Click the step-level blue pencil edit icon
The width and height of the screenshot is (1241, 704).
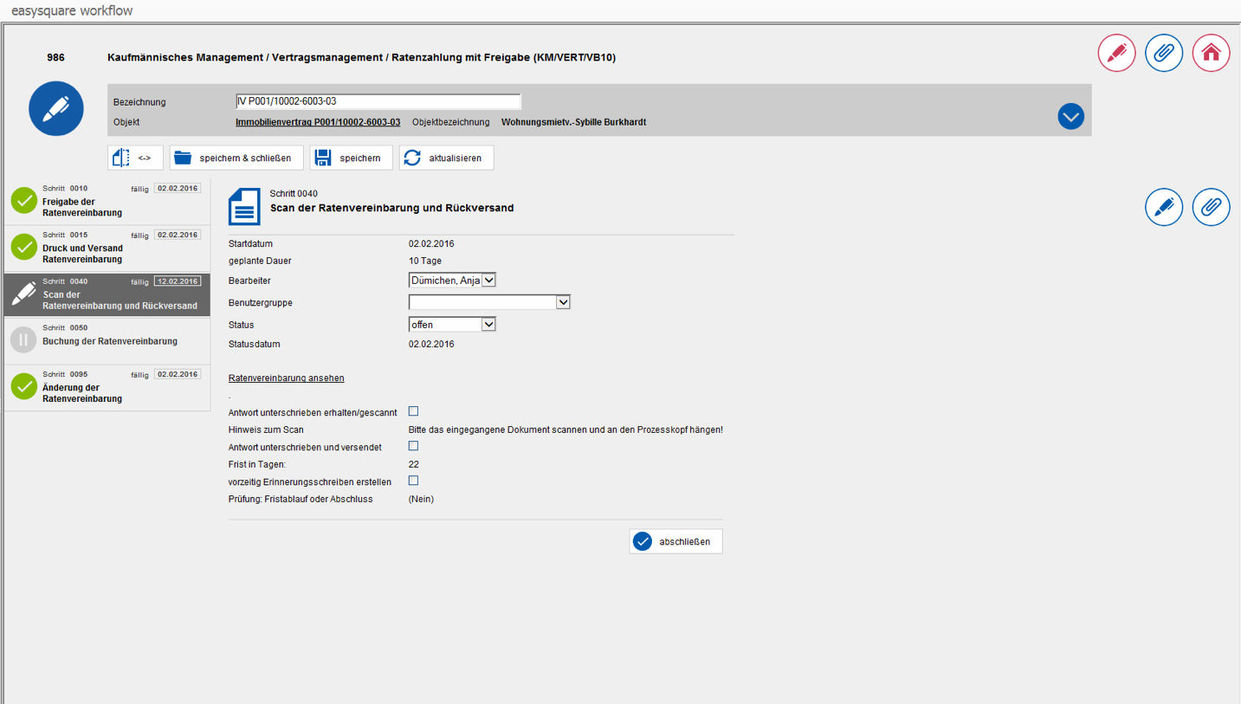point(1163,207)
